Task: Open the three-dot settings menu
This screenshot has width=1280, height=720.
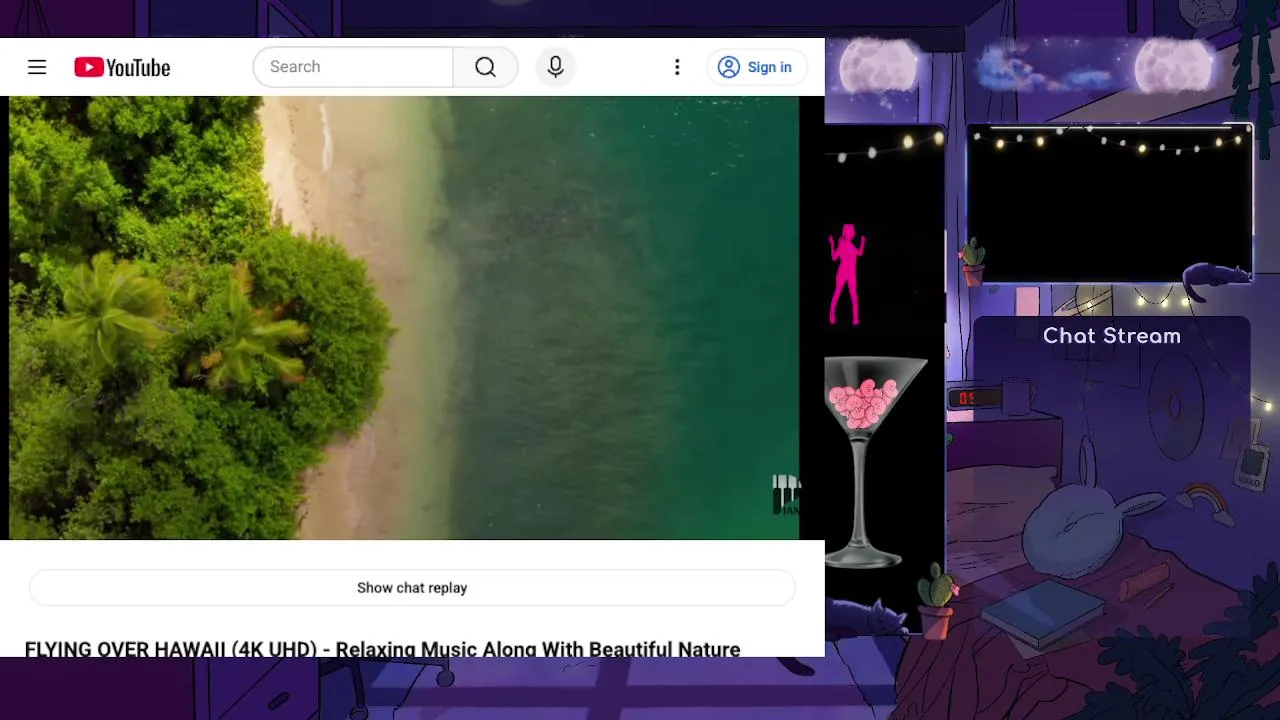Action: click(x=677, y=67)
